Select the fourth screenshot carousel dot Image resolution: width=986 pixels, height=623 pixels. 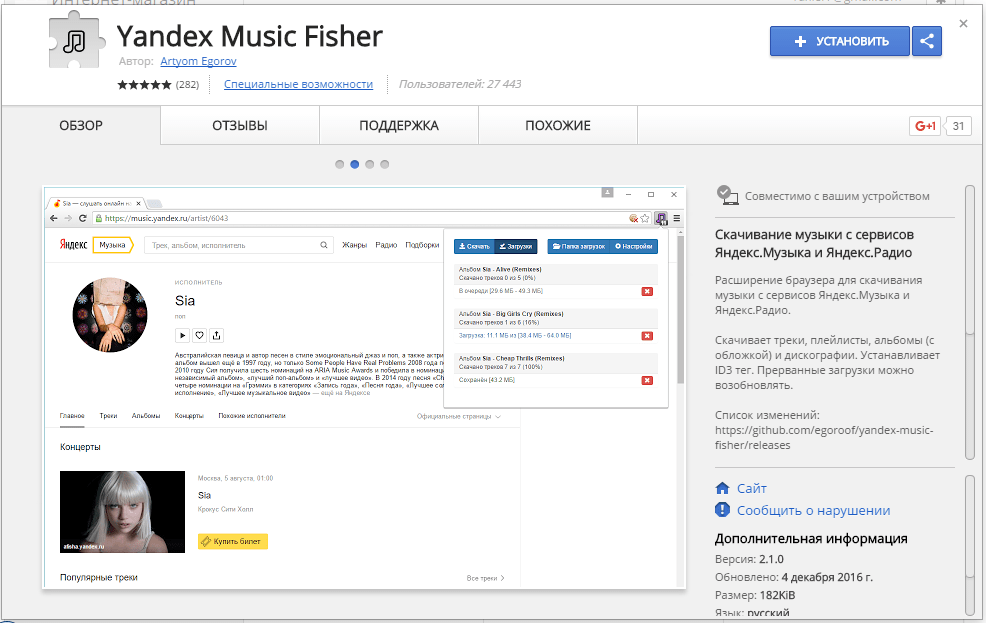385,164
